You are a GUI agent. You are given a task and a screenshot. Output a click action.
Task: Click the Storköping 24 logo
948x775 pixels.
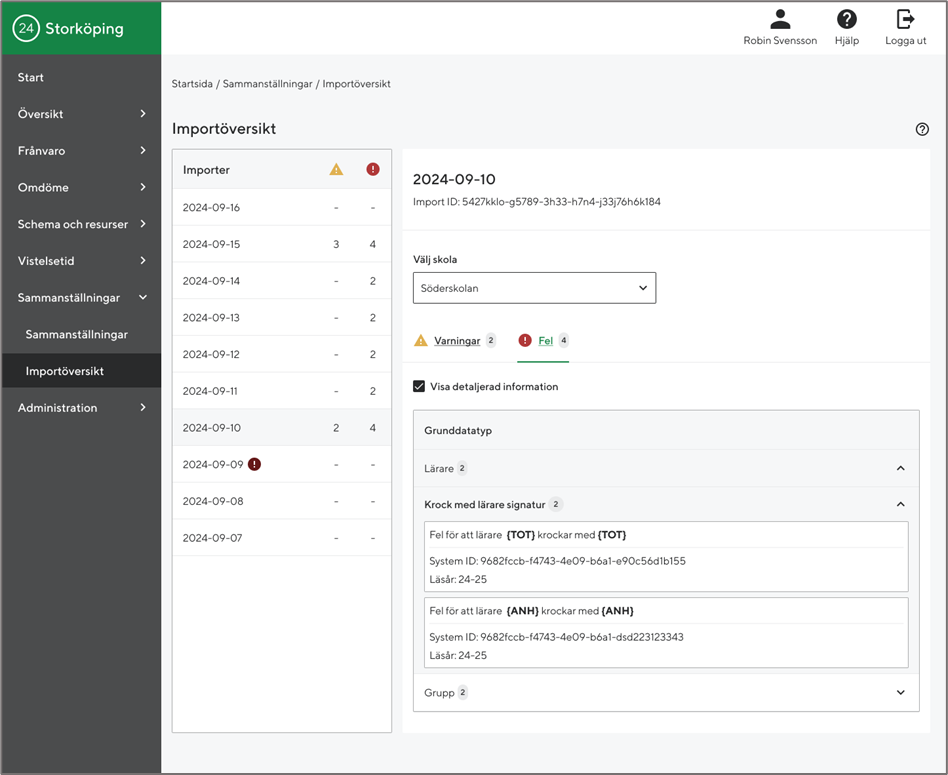click(x=26, y=29)
